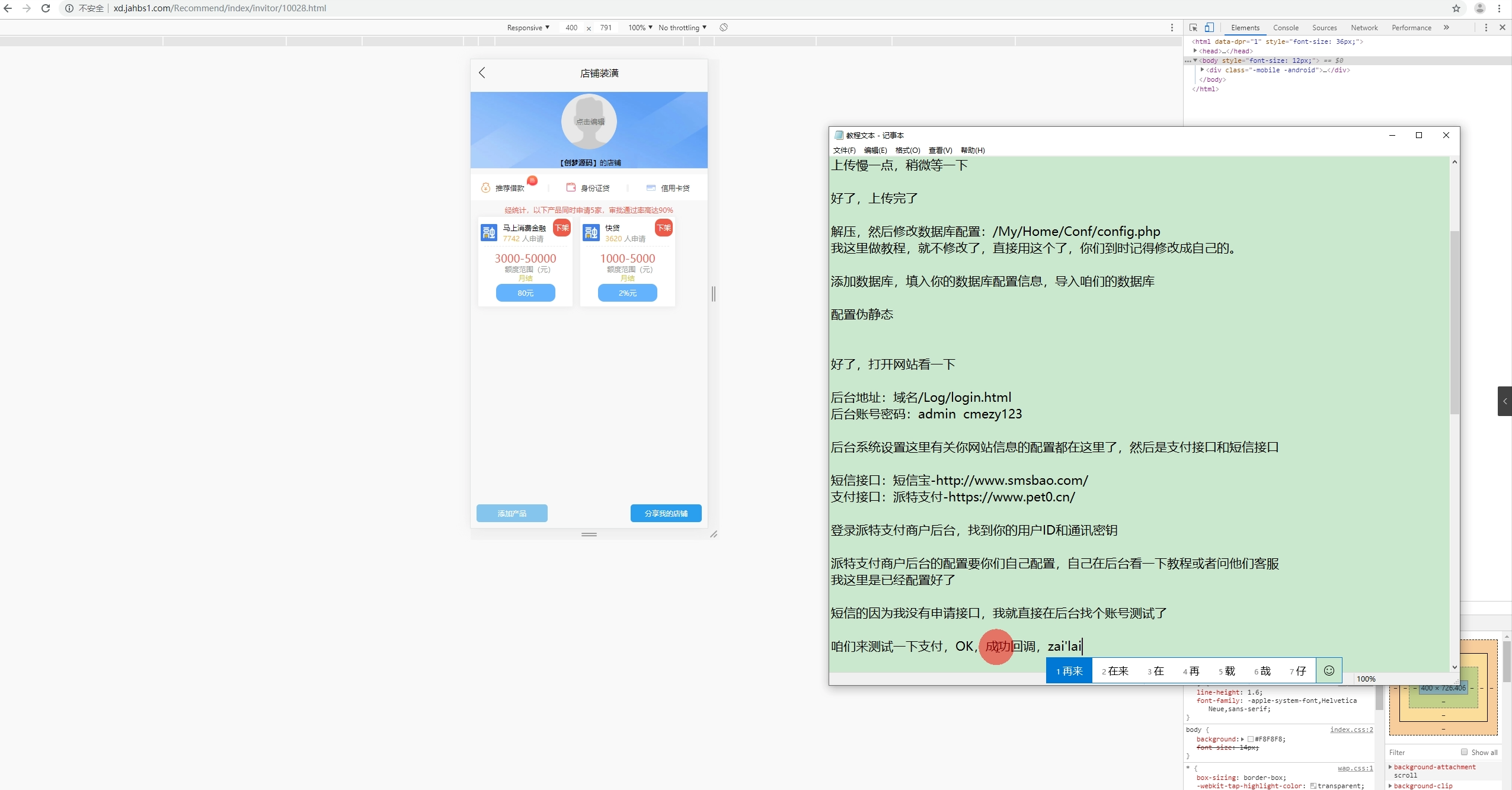
Task: Click the 添加产品 button
Action: pyautogui.click(x=512, y=513)
